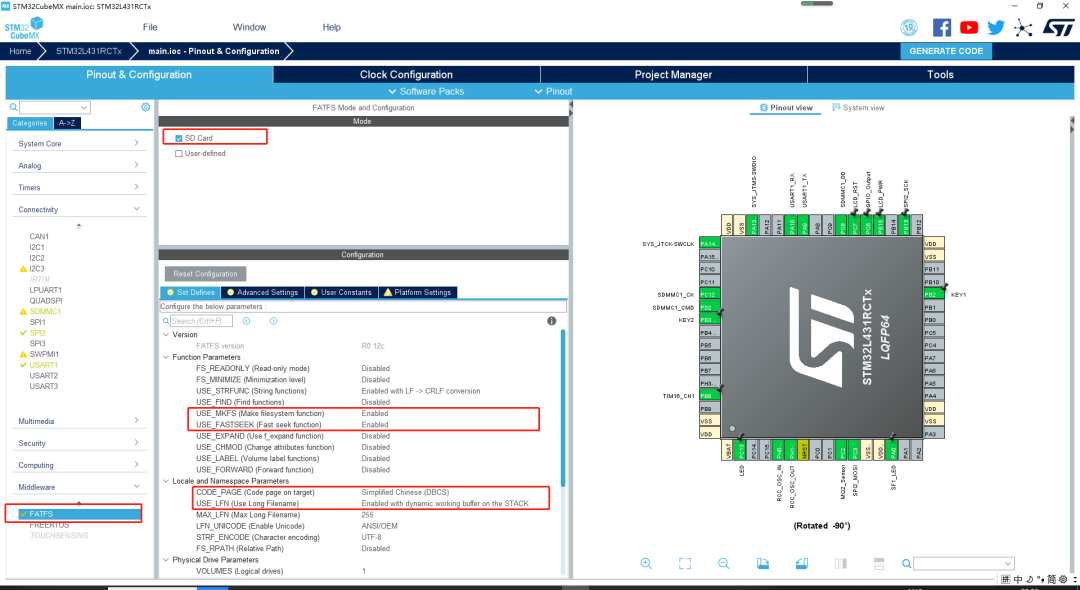
Task: Collapse the Function Parameters group
Action: [x=166, y=357]
